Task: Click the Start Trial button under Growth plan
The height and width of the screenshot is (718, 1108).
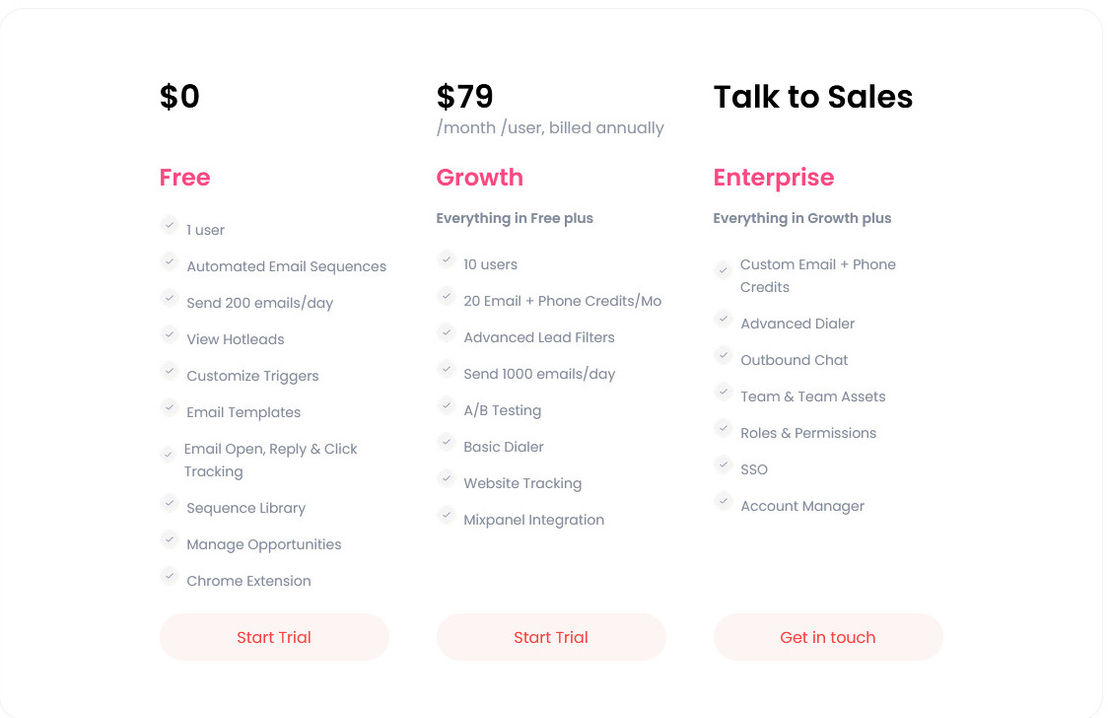Action: [x=551, y=637]
